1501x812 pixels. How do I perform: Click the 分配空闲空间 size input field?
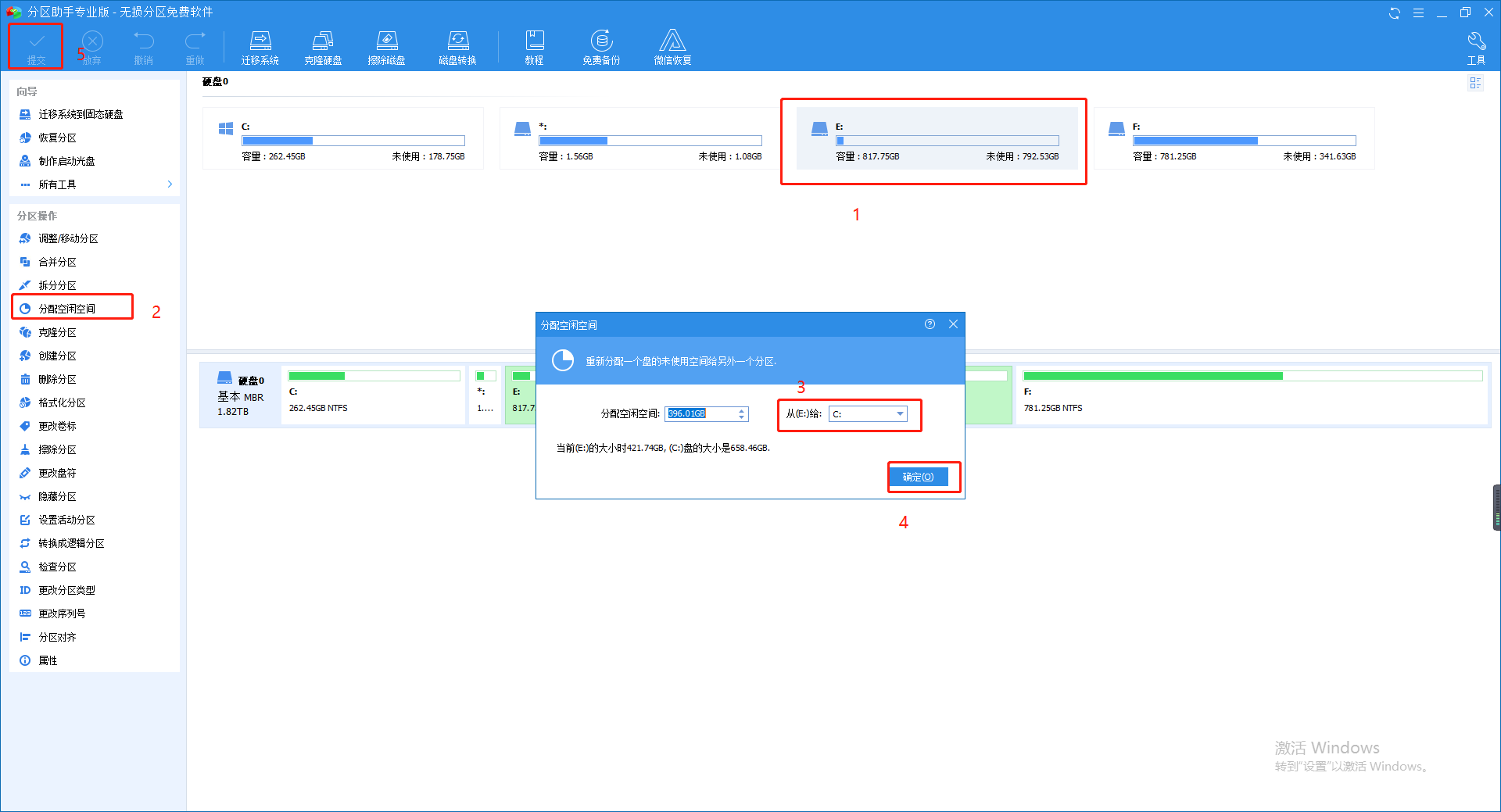tap(700, 414)
